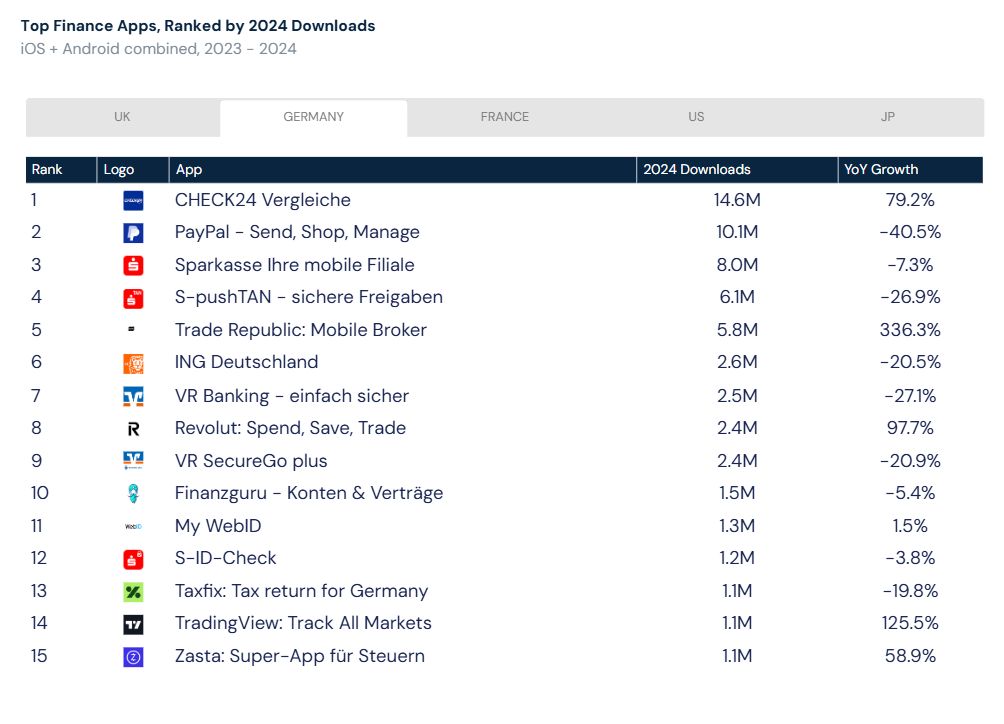Click Finanzguru – Konten & Verträge
Image resolution: width=1004 pixels, height=724 pixels.
pyautogui.click(x=309, y=494)
